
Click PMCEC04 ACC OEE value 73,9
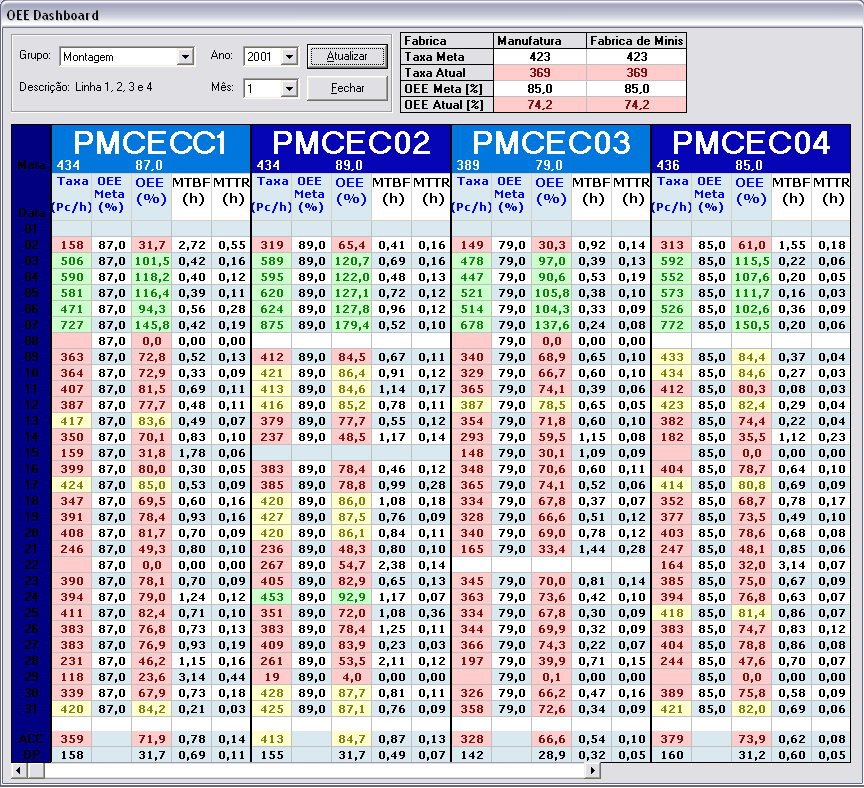pos(752,739)
